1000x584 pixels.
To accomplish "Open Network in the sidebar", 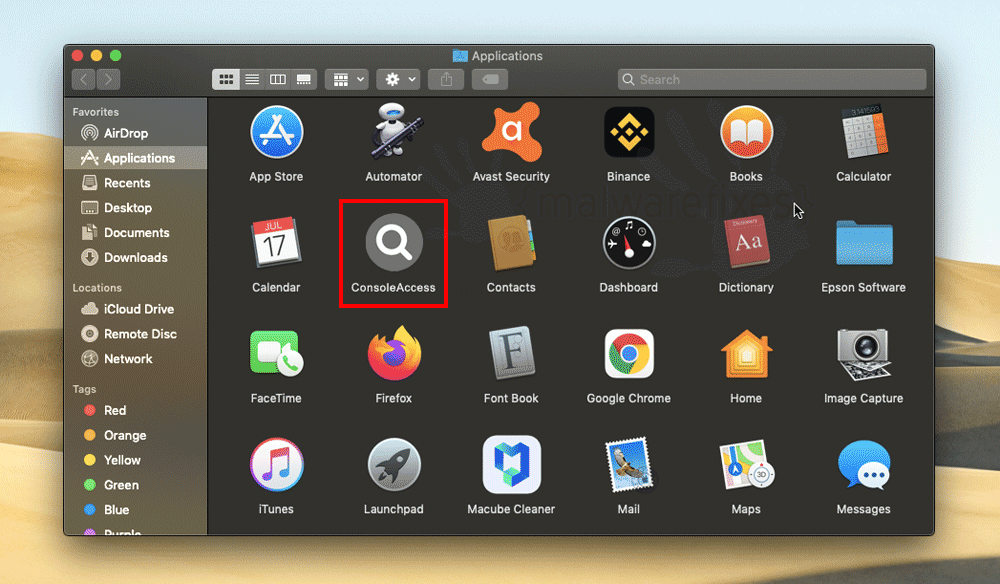I will tap(135, 359).
